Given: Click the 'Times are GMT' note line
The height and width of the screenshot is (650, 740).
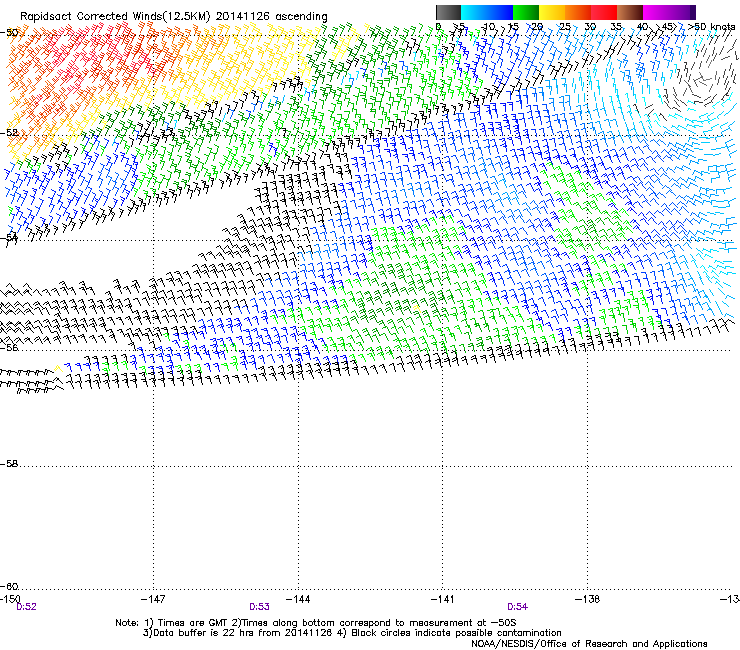Looking at the screenshot, I should click(x=316, y=623).
